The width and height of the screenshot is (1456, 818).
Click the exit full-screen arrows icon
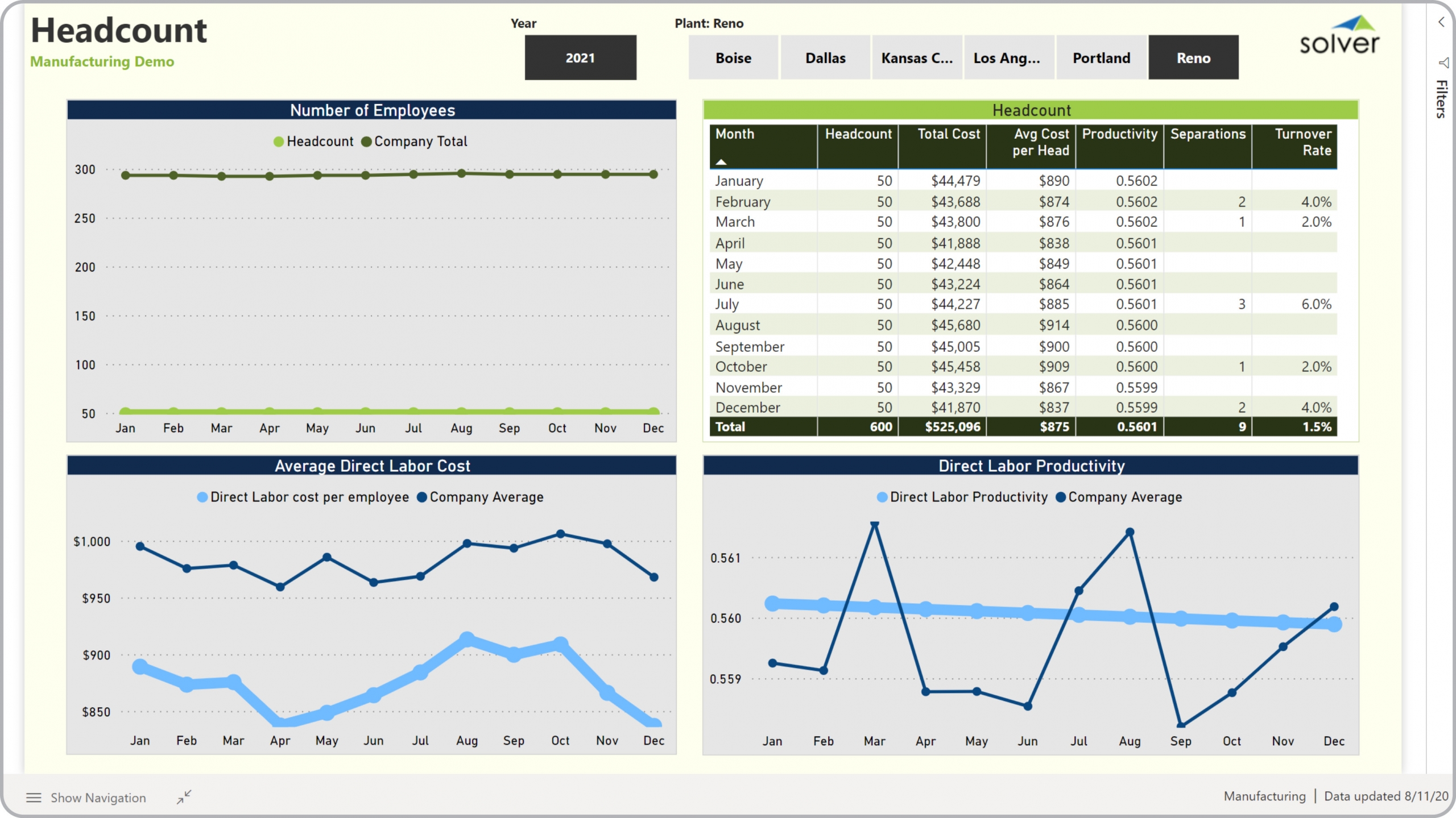click(184, 797)
